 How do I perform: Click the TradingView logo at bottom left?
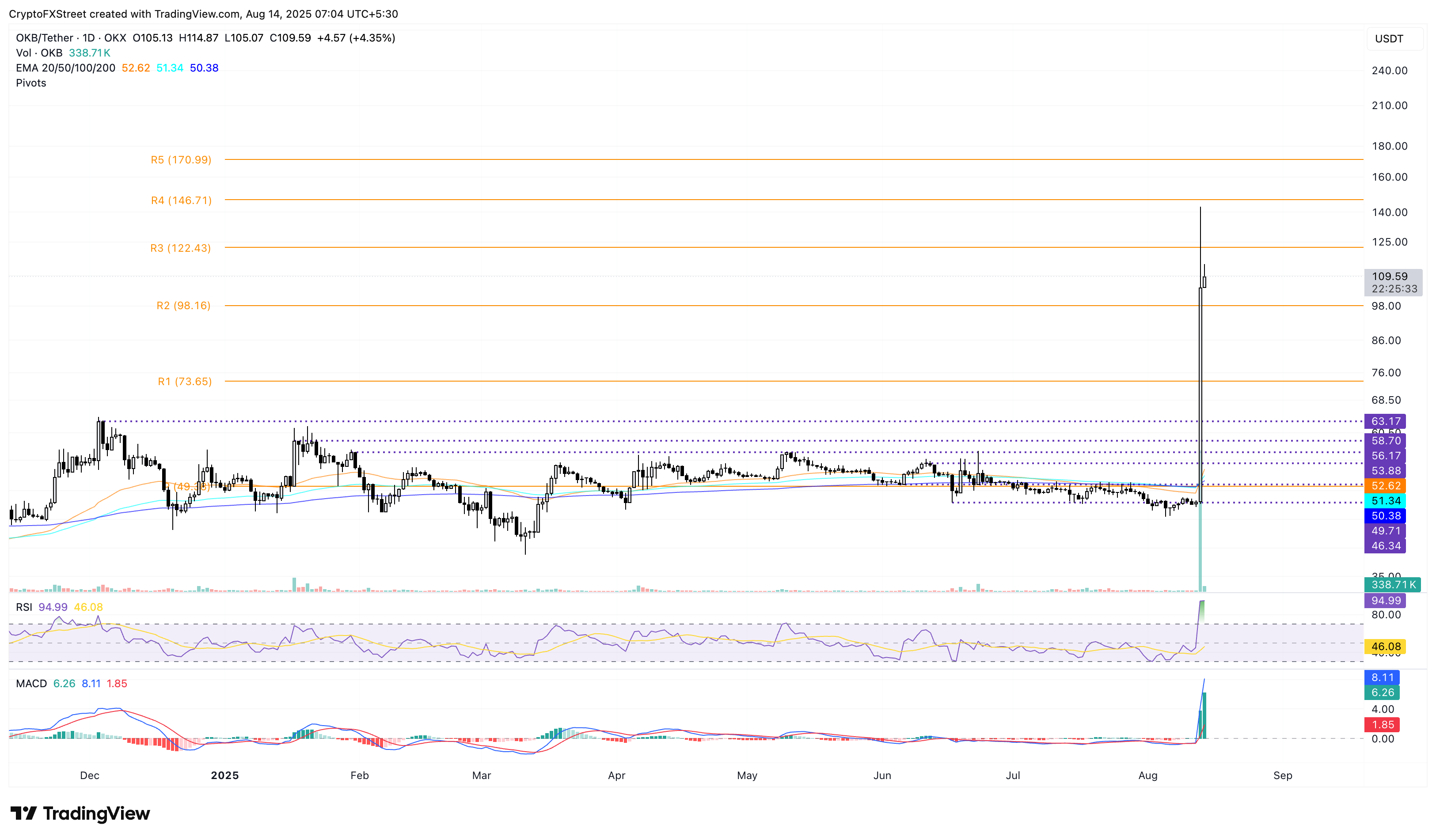(x=80, y=813)
